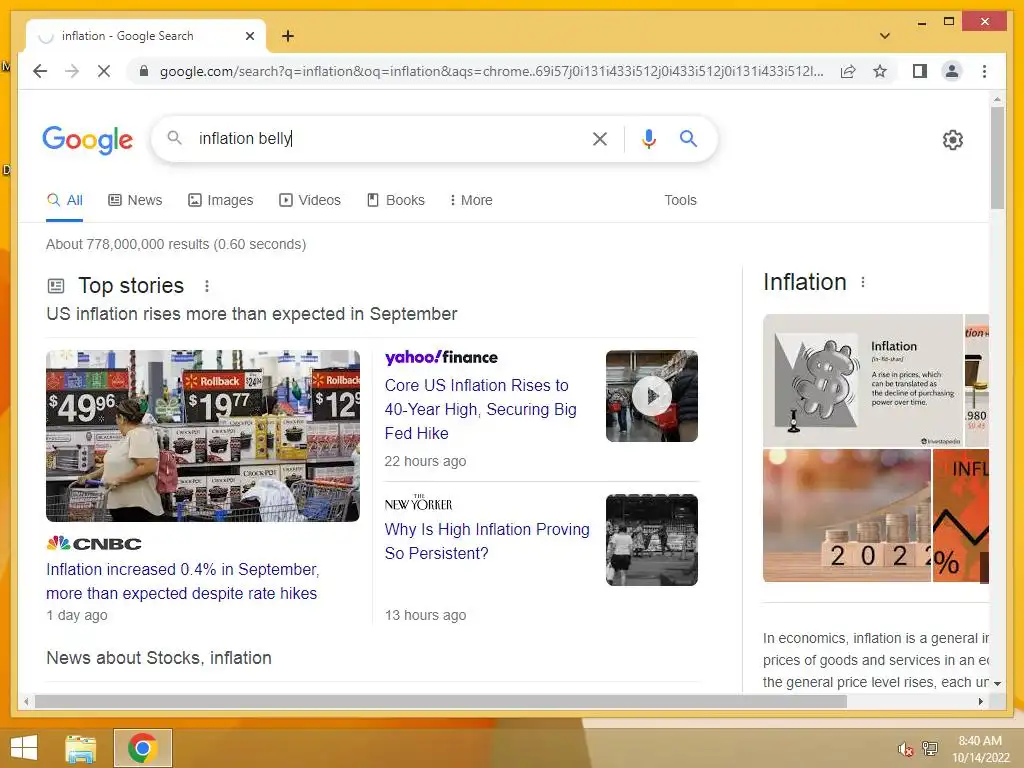Click the yahoo!finance source logo
Screen dimensions: 1024x768
pyautogui.click(x=441, y=357)
